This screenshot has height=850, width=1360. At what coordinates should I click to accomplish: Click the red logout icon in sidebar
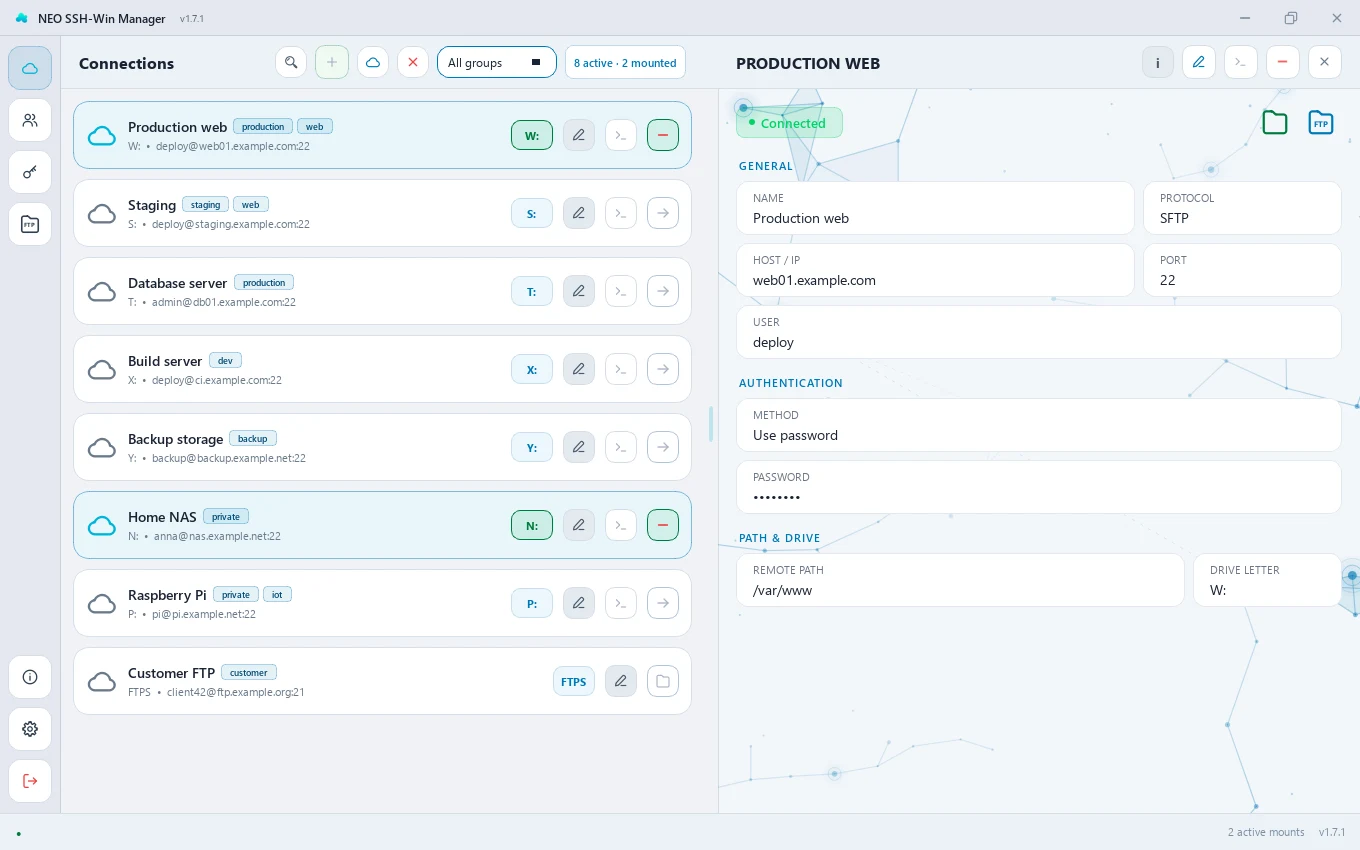tap(30, 781)
